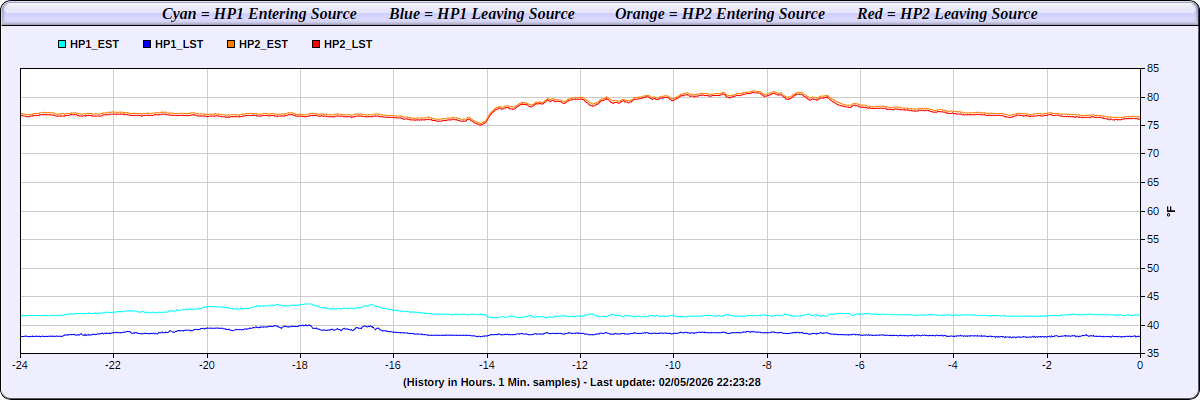Toggle the HP1_EST series legend label
The width and height of the screenshot is (1200, 400).
[x=94, y=45]
